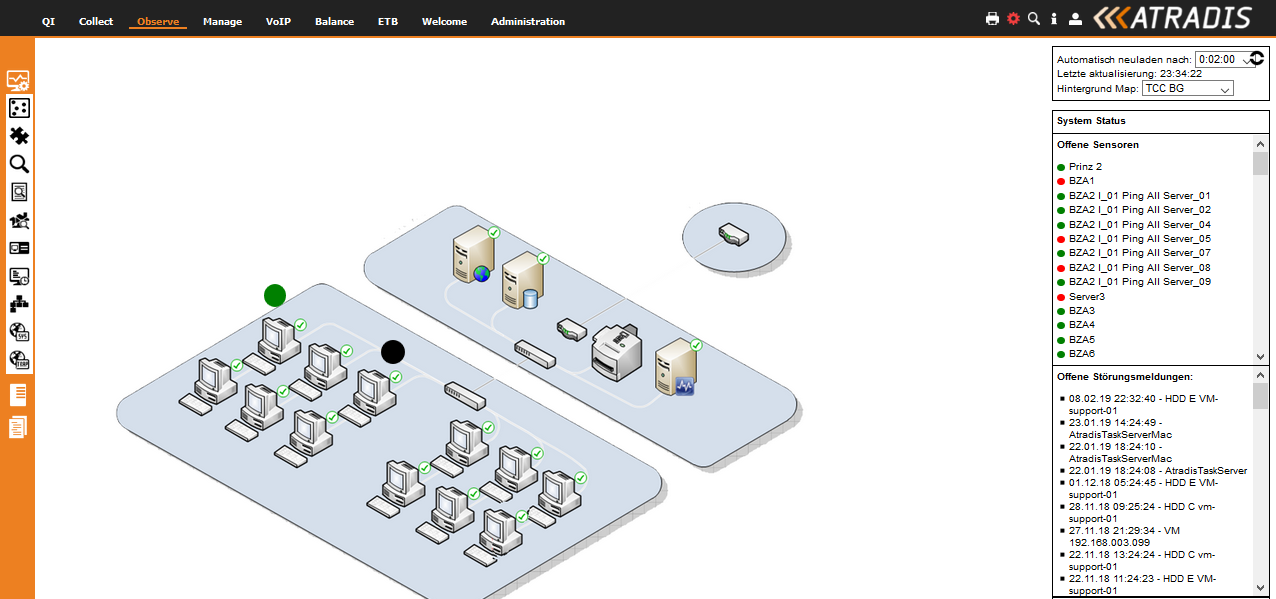Screen dimensions: 1276x599
Task: Select sensor BZA2 I_01 Ping All Server_02
Action: point(1139,210)
